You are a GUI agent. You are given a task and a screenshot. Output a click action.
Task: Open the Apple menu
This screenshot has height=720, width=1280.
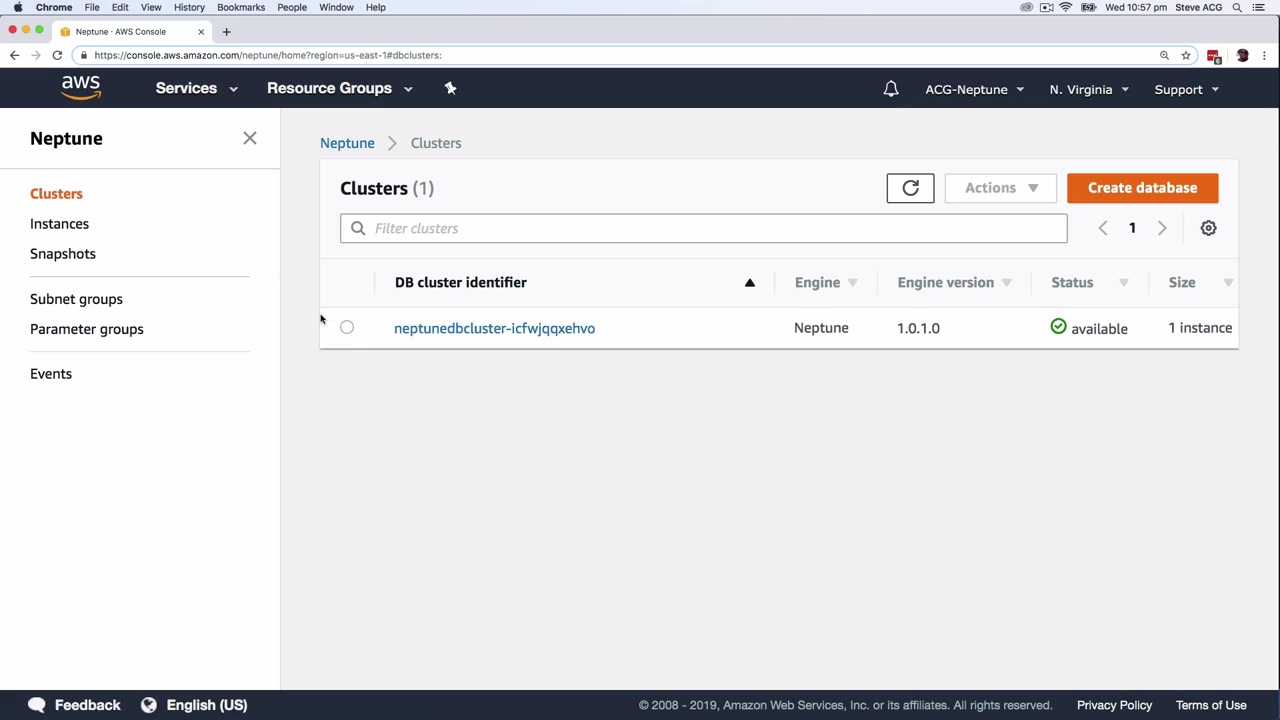pyautogui.click(x=18, y=7)
